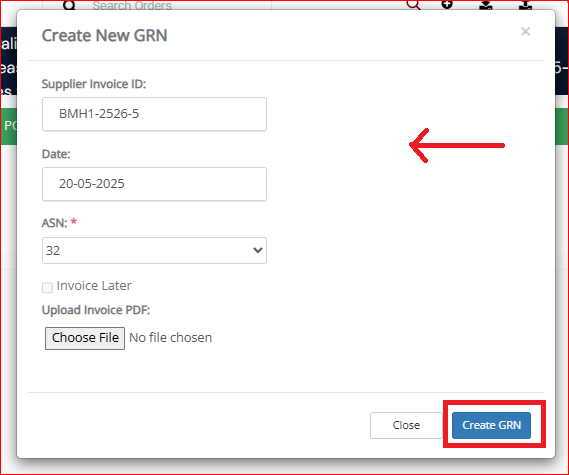Image resolution: width=569 pixels, height=475 pixels.
Task: Click the Invoice Later label text
Action: tap(94, 286)
